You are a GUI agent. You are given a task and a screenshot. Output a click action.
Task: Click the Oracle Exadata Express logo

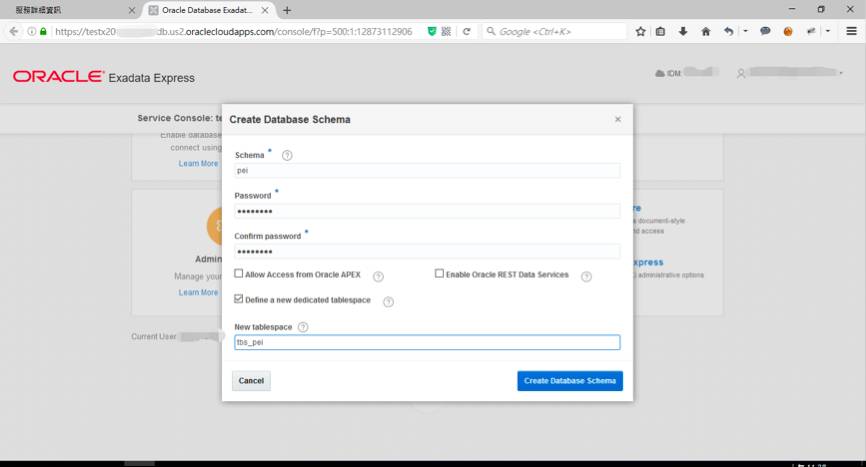[104, 77]
